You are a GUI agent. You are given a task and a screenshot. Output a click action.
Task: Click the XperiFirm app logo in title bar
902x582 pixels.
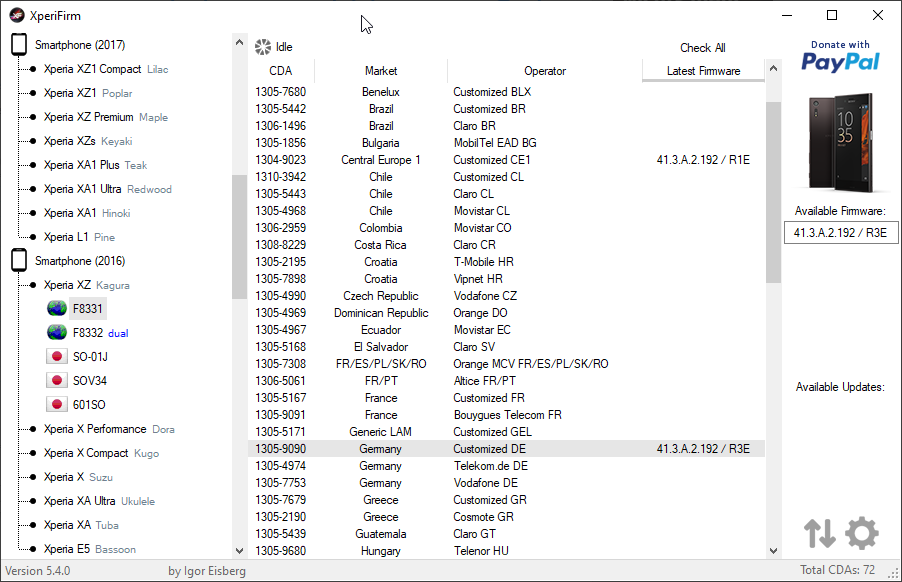point(17,16)
